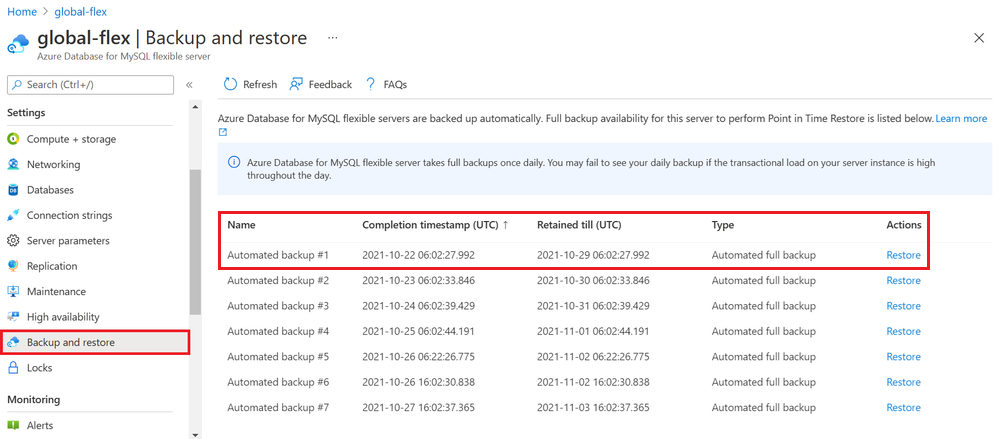
Task: Open Compute + storage settings
Action: point(71,139)
